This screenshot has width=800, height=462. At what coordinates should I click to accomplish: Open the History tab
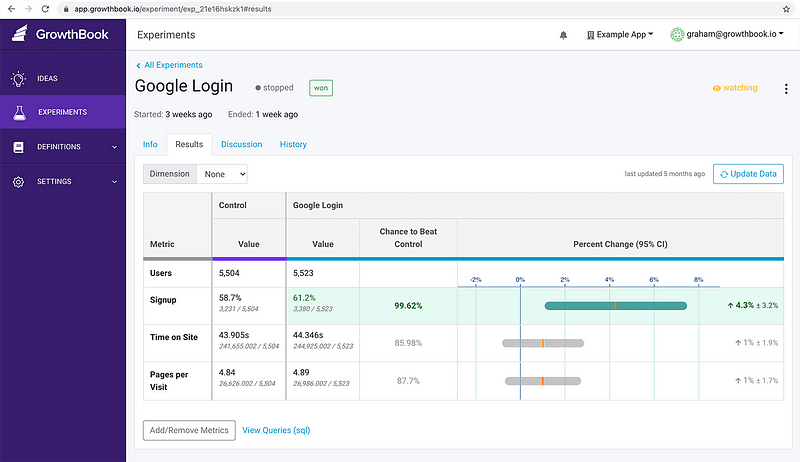(293, 144)
